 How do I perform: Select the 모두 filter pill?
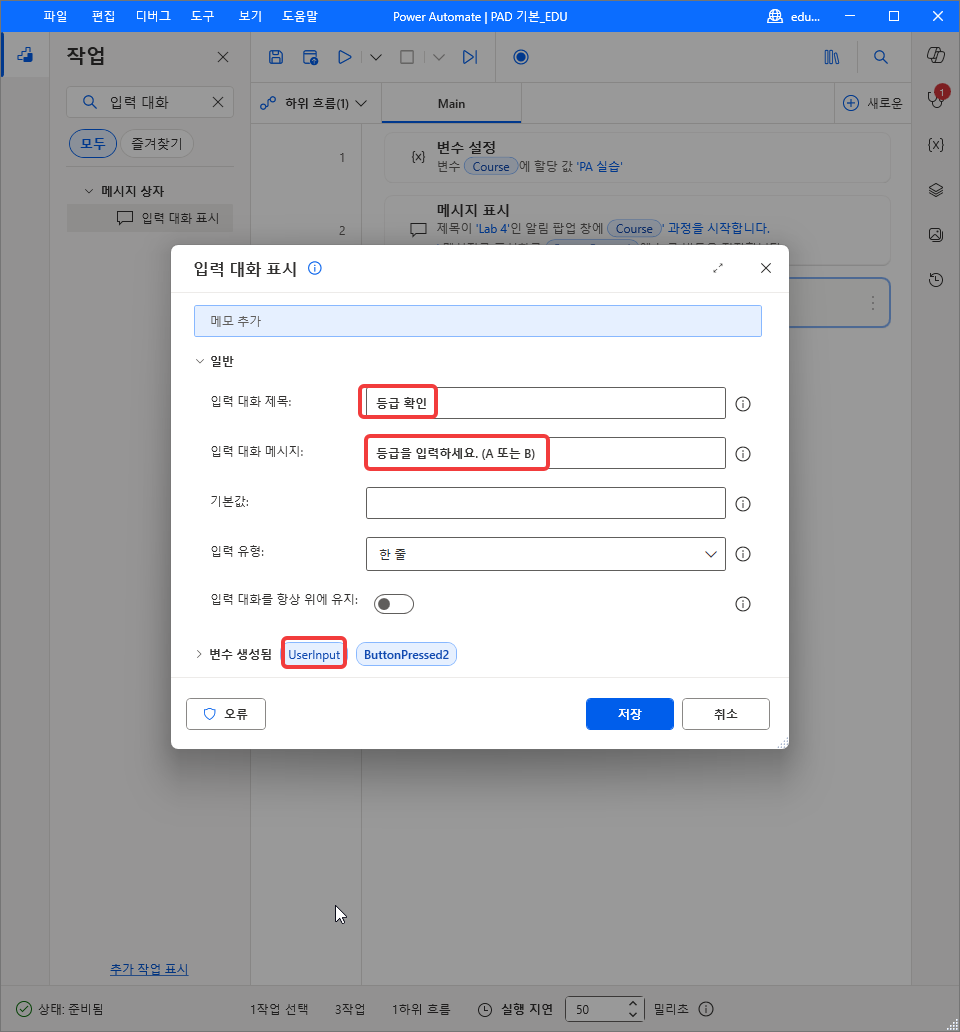point(93,143)
